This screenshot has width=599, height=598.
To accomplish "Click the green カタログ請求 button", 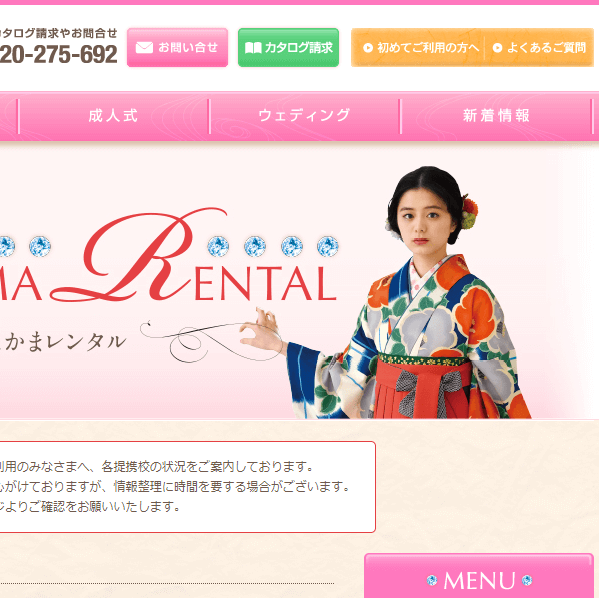I will [288, 47].
